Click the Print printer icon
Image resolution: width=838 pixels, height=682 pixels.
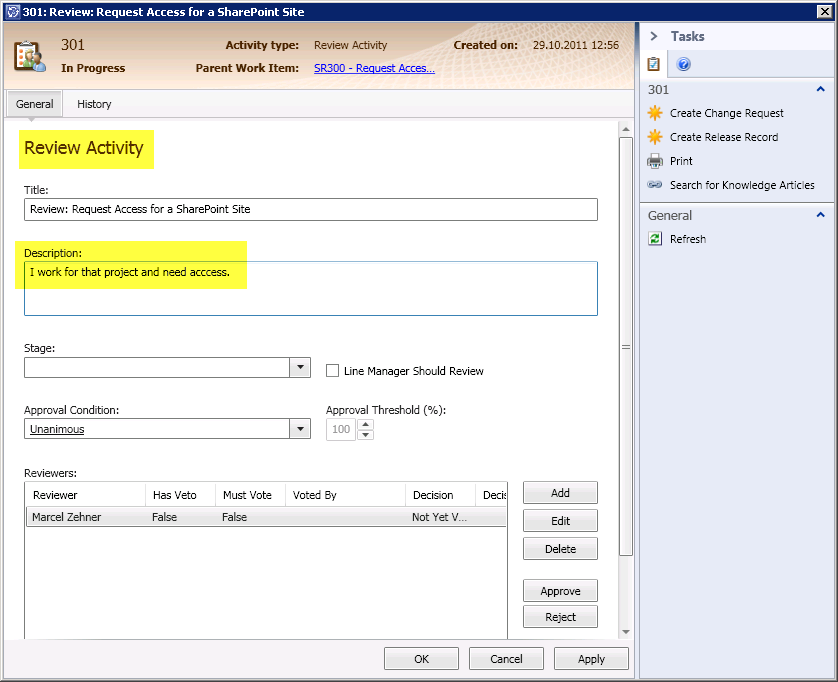pyautogui.click(x=655, y=161)
